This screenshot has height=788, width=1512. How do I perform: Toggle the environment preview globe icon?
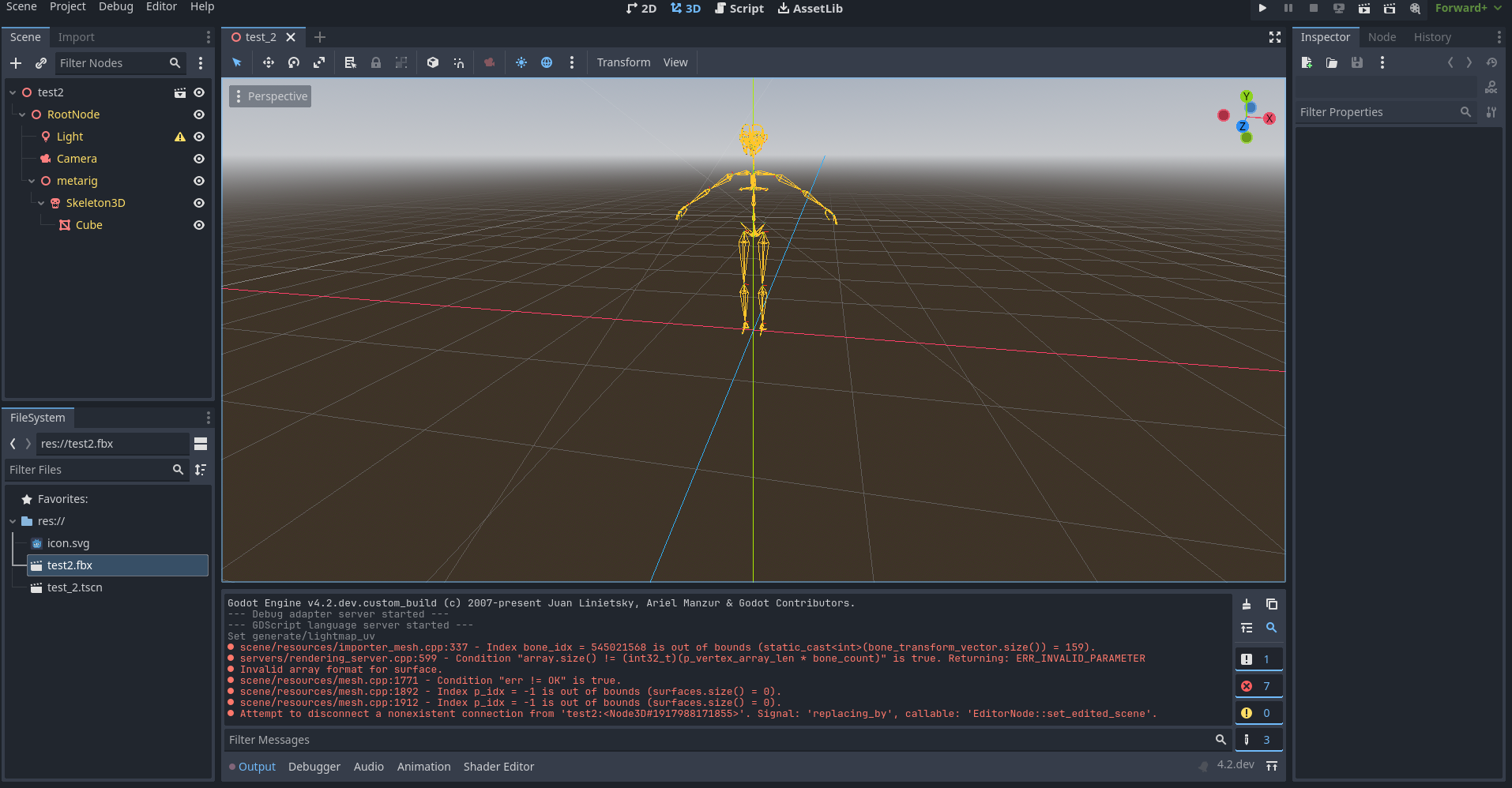point(547,62)
